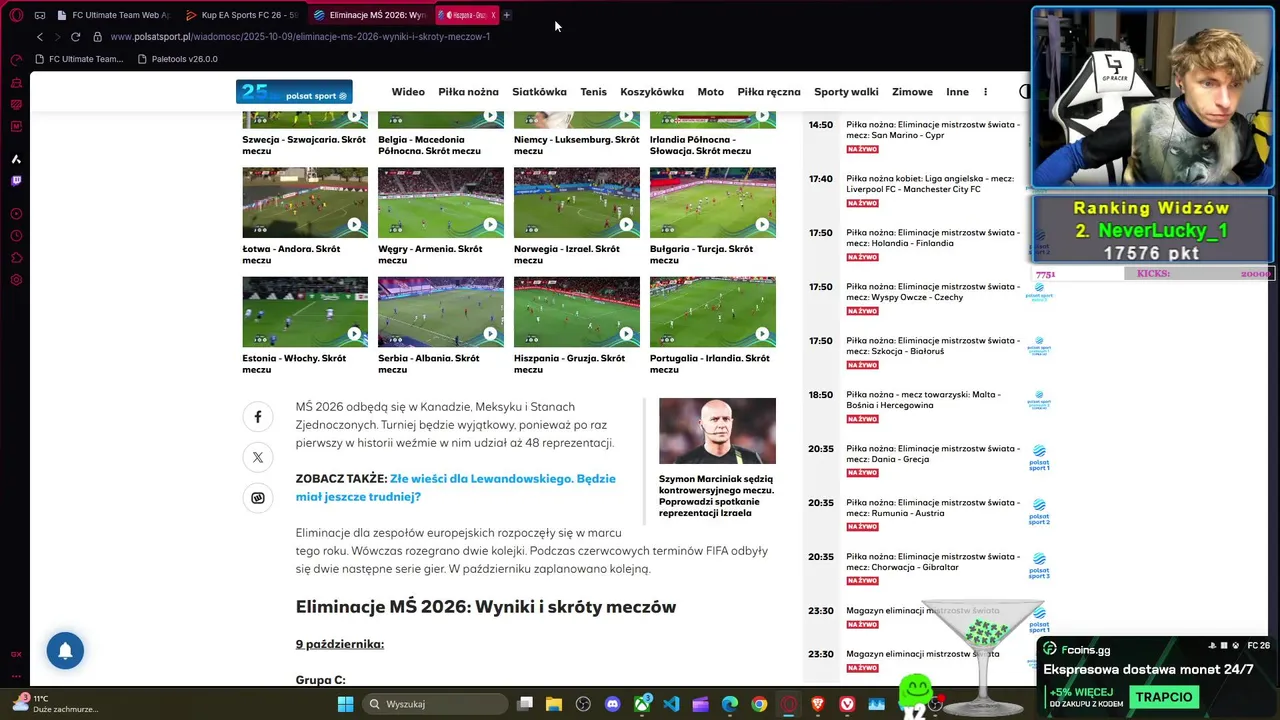Play Estonia - Włochy highlight video
This screenshot has width=1280, height=720.
tap(305, 312)
